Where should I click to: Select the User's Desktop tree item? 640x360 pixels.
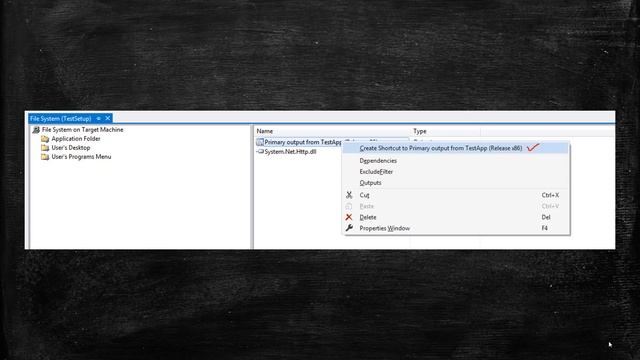tap(71, 148)
